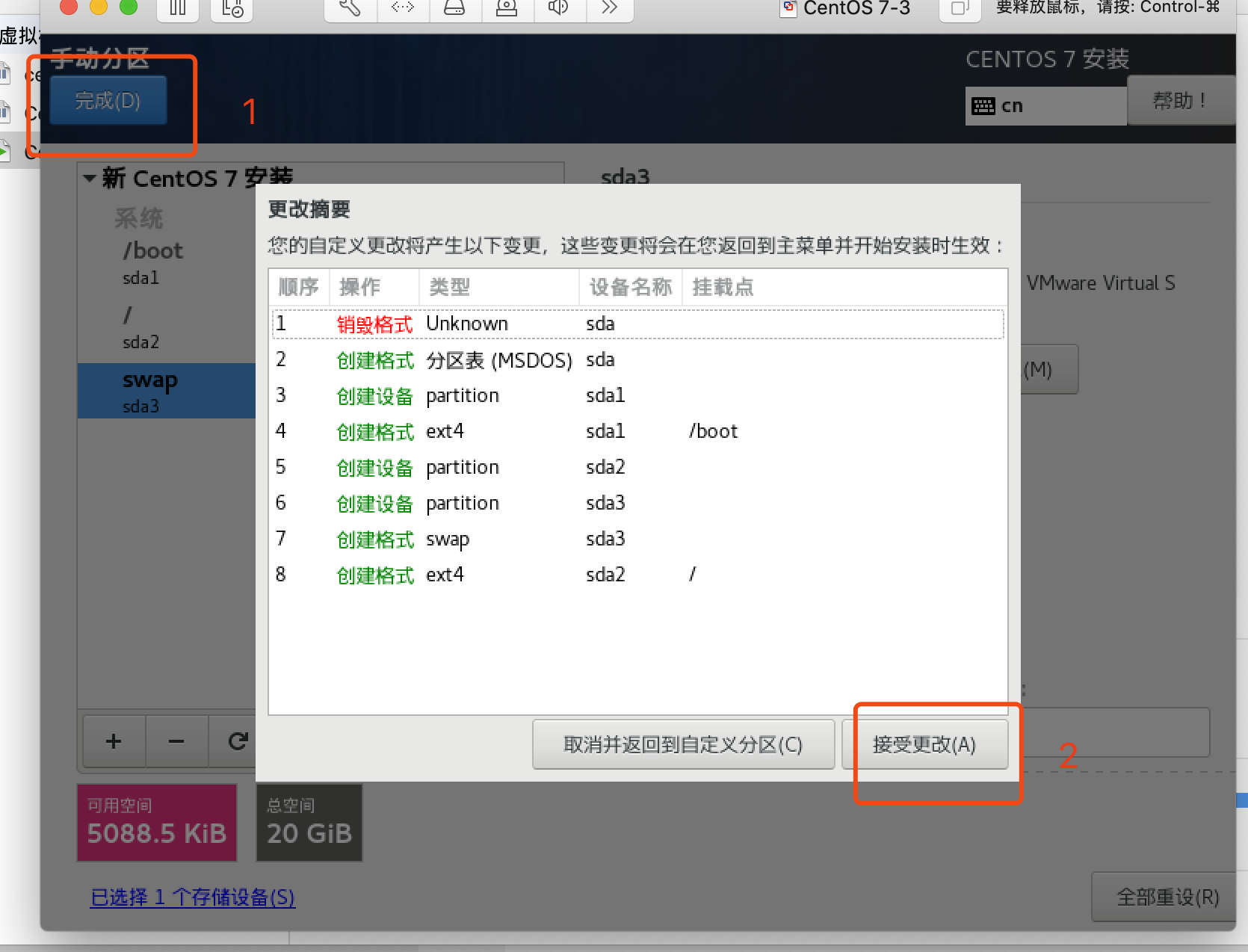This screenshot has width=1248, height=952.
Task: Click the VMware pause icon in toolbar
Action: pyautogui.click(x=178, y=8)
